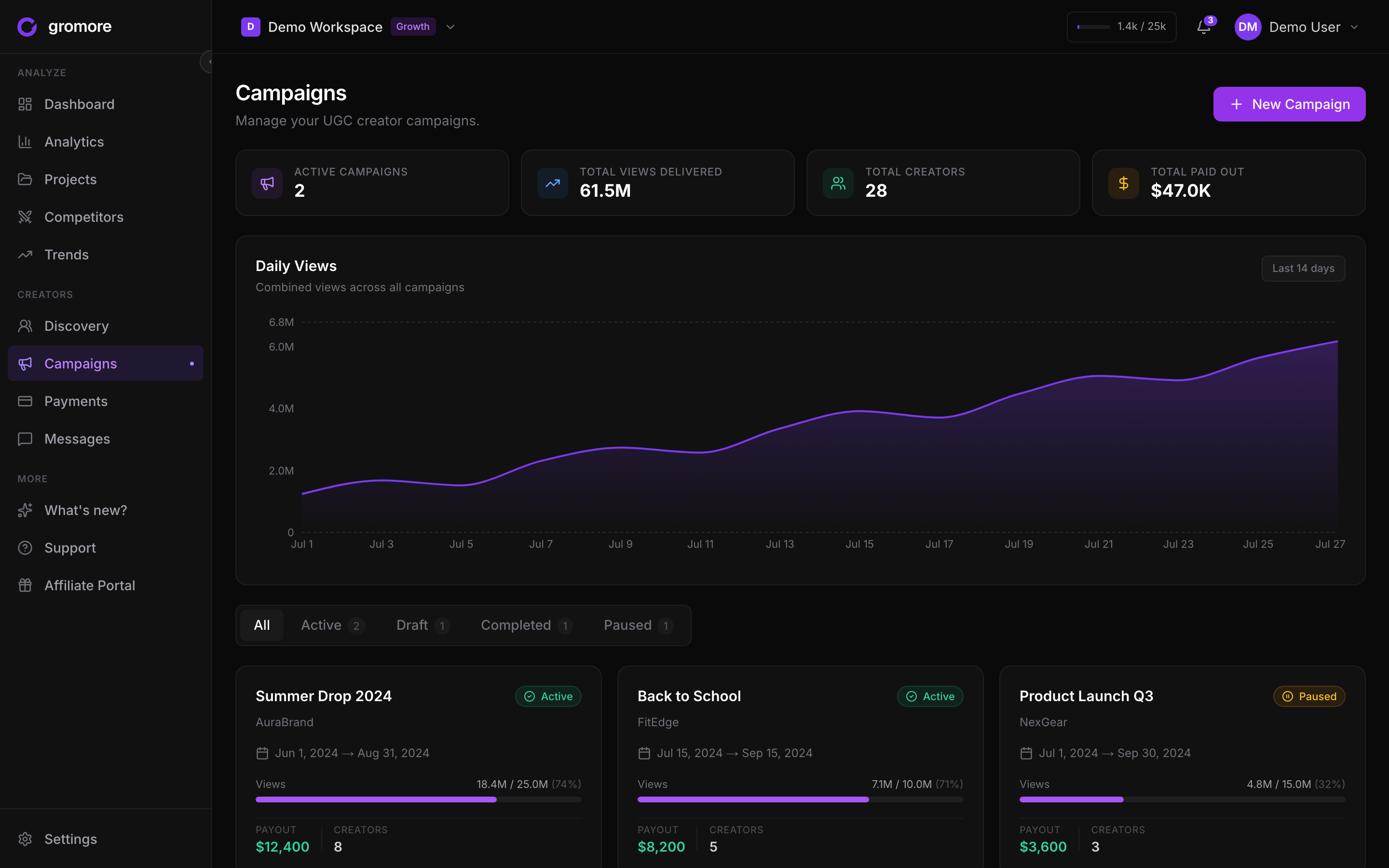The height and width of the screenshot is (868, 1389).
Task: Click the 1.4k / 25k usage meter
Action: (1121, 27)
